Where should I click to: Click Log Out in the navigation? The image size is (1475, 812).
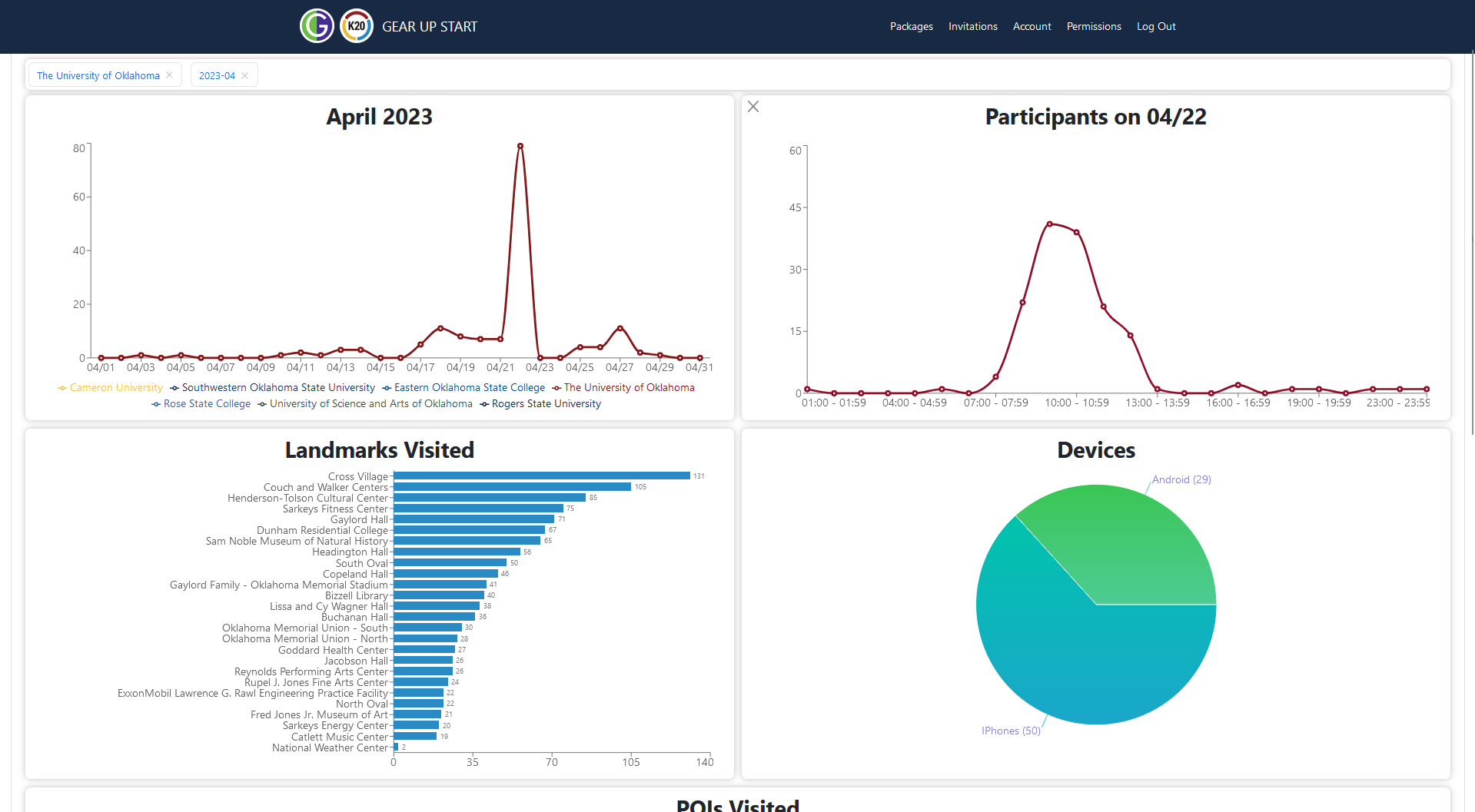[1156, 26]
